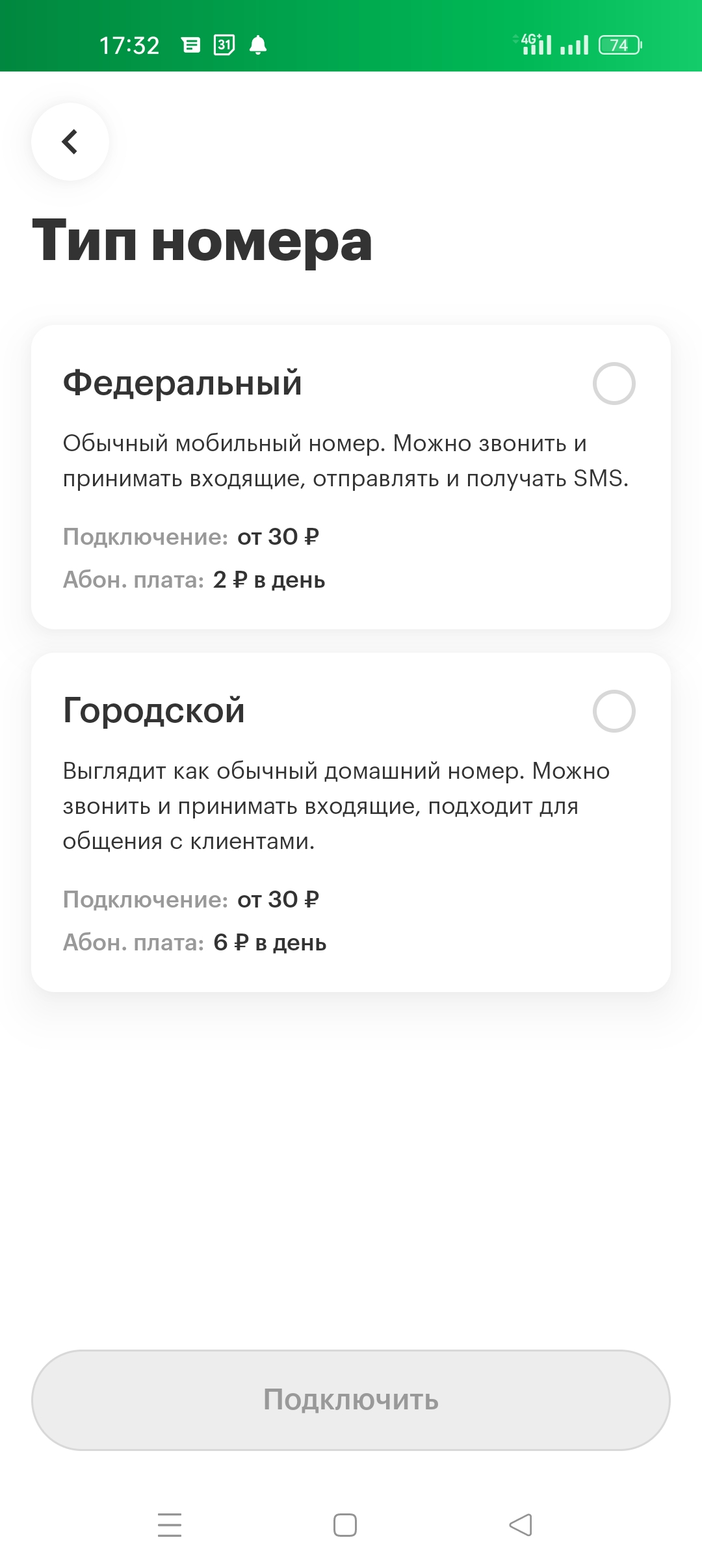Tap the Android home square icon
Screen dimensions: 702x1568
pyautogui.click(x=345, y=1525)
